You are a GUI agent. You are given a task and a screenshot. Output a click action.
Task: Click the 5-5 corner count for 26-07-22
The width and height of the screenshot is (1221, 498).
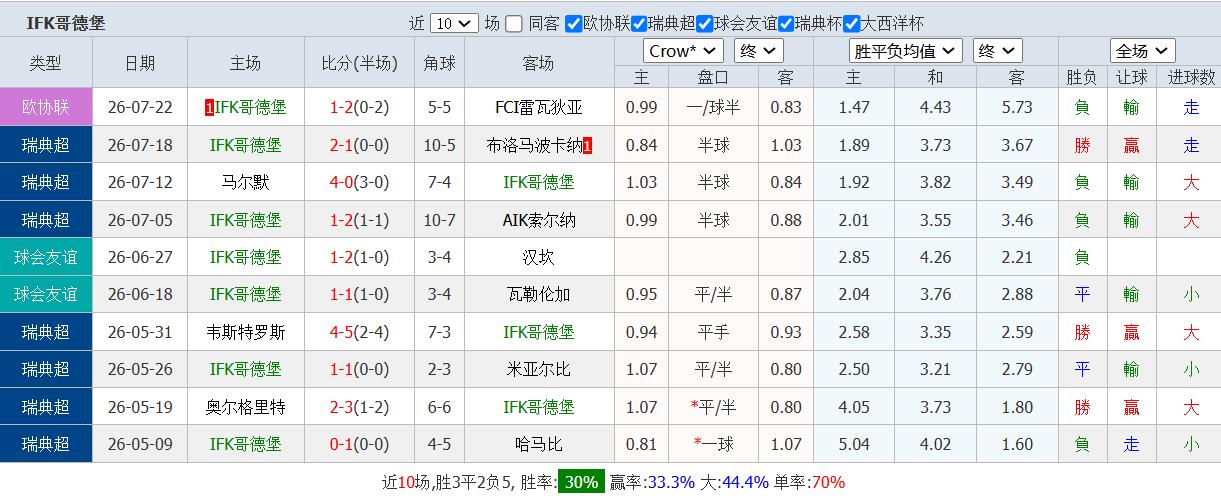[439, 107]
